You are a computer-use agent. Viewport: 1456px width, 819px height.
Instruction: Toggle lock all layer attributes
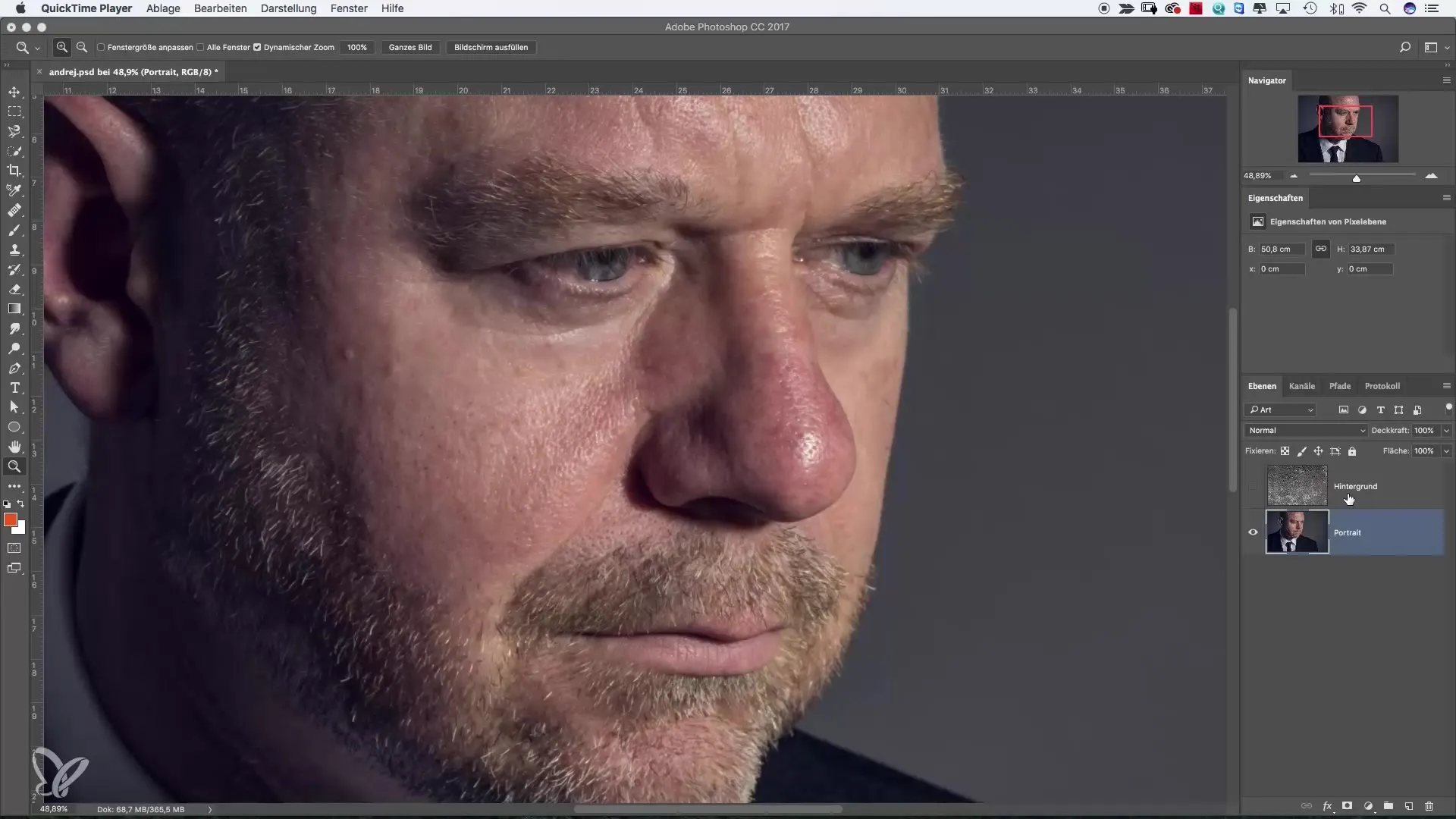pyautogui.click(x=1352, y=451)
